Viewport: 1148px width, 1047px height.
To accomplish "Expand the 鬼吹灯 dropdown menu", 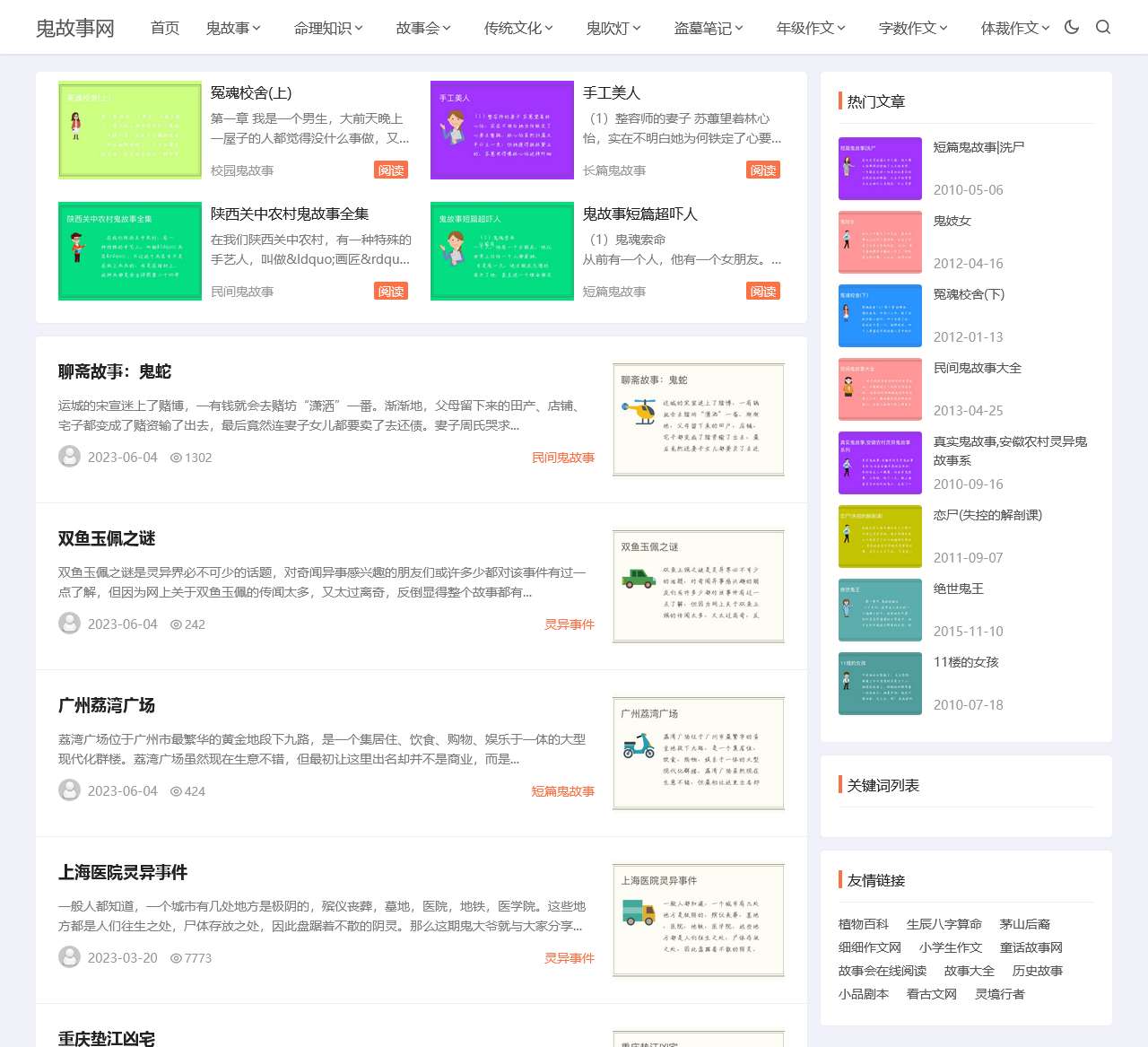I will click(613, 28).
